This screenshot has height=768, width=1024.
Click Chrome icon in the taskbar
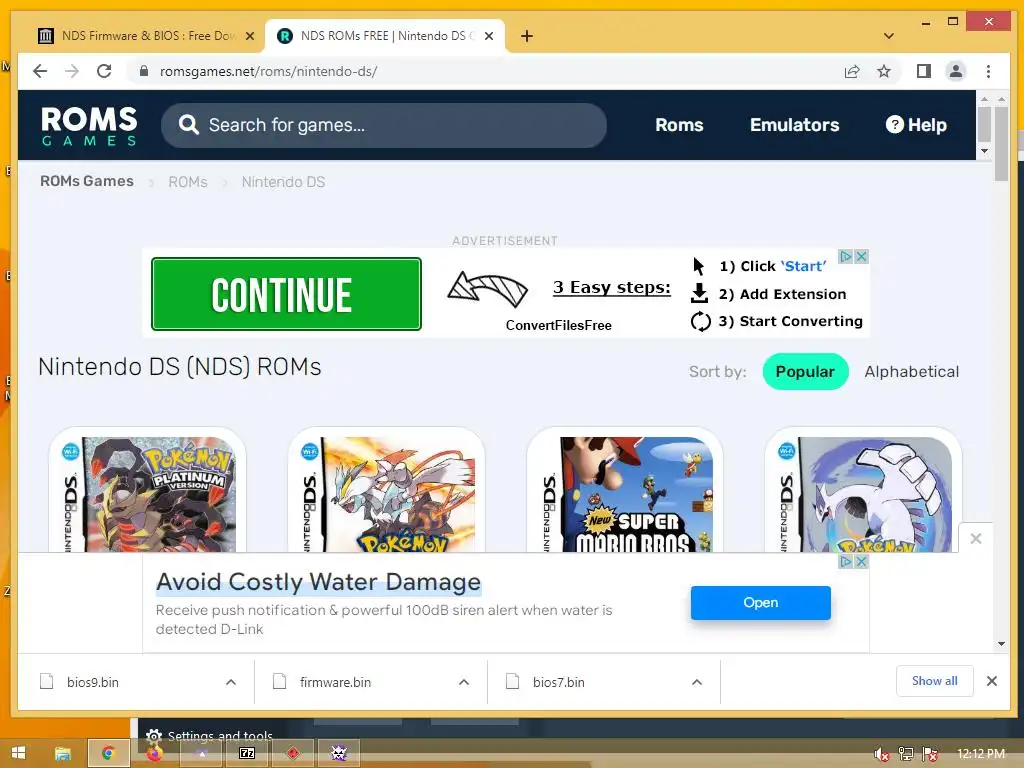108,754
